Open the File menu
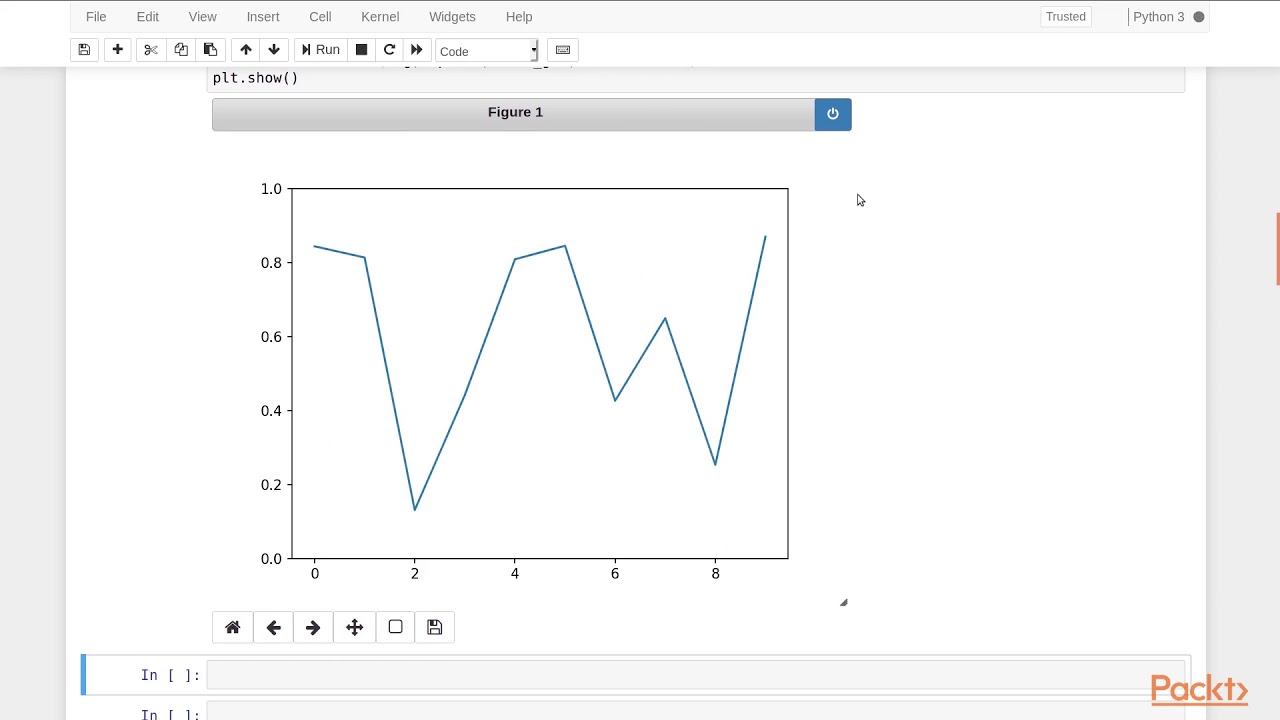Screen dimensions: 1280x720 [x=96, y=16]
